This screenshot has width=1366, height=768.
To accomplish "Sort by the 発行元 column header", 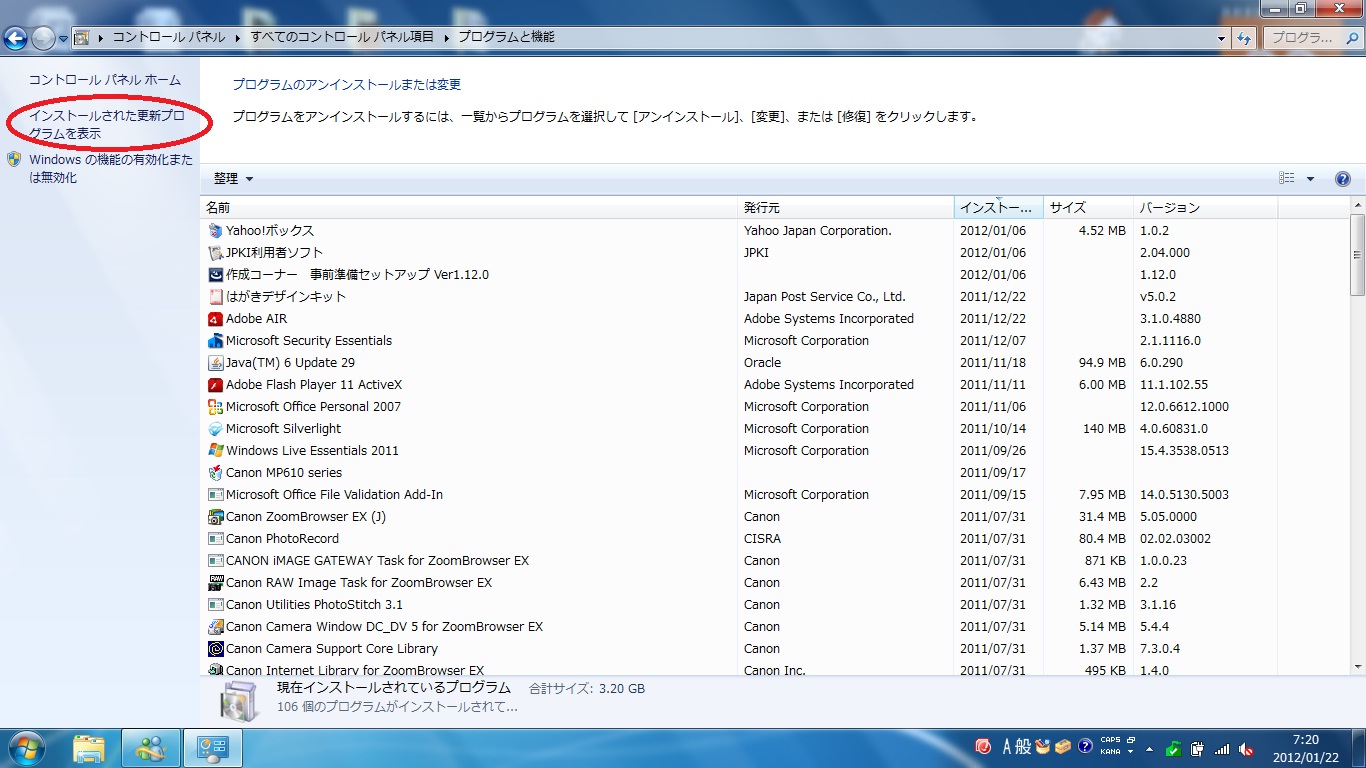I will pos(846,208).
